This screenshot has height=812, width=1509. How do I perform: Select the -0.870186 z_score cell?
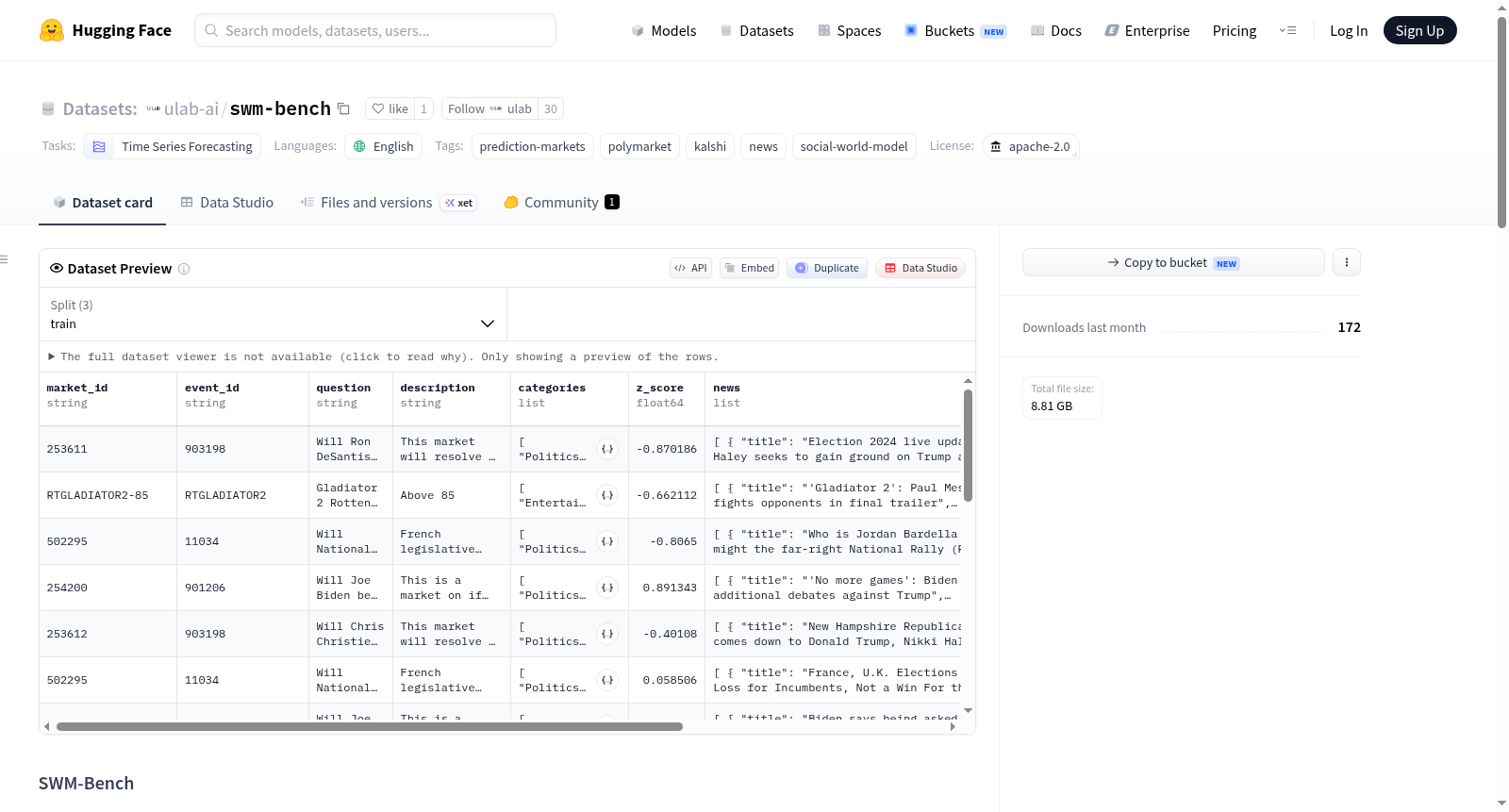pos(667,449)
